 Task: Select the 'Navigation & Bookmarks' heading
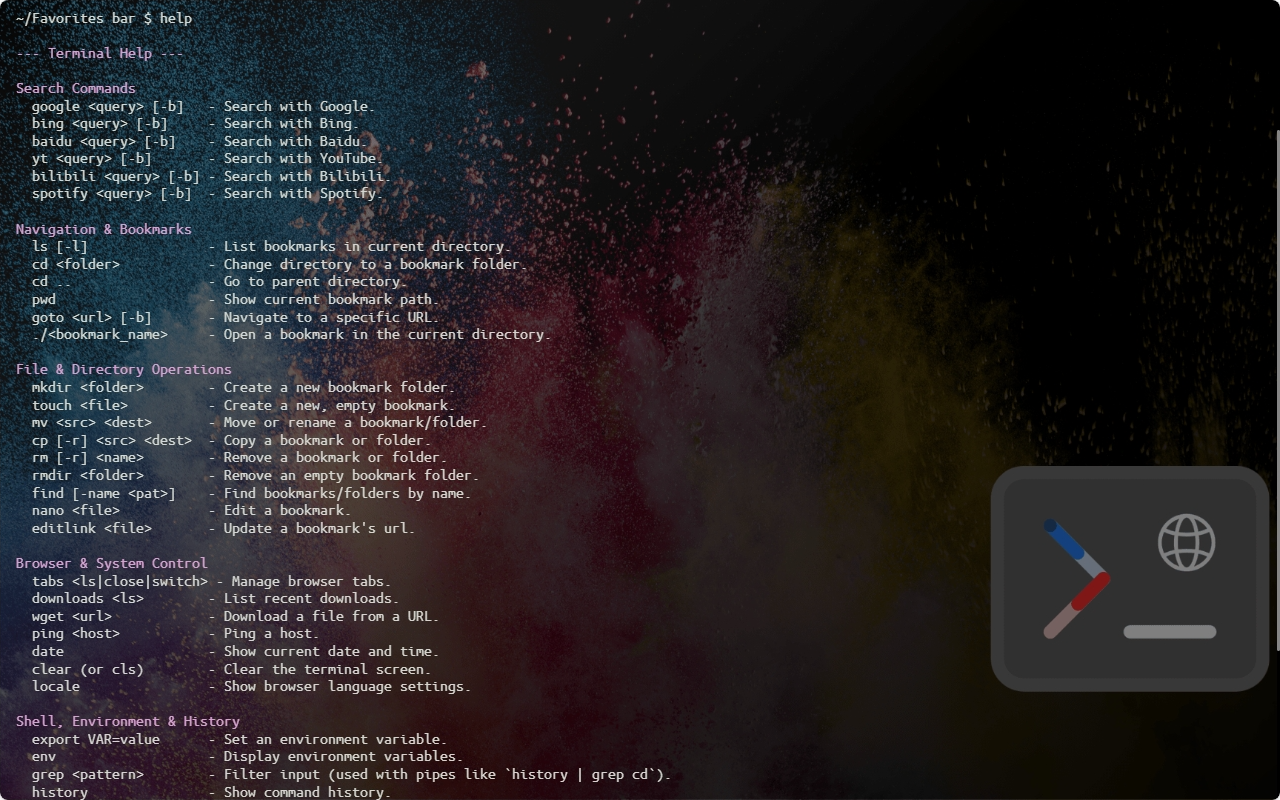(104, 229)
